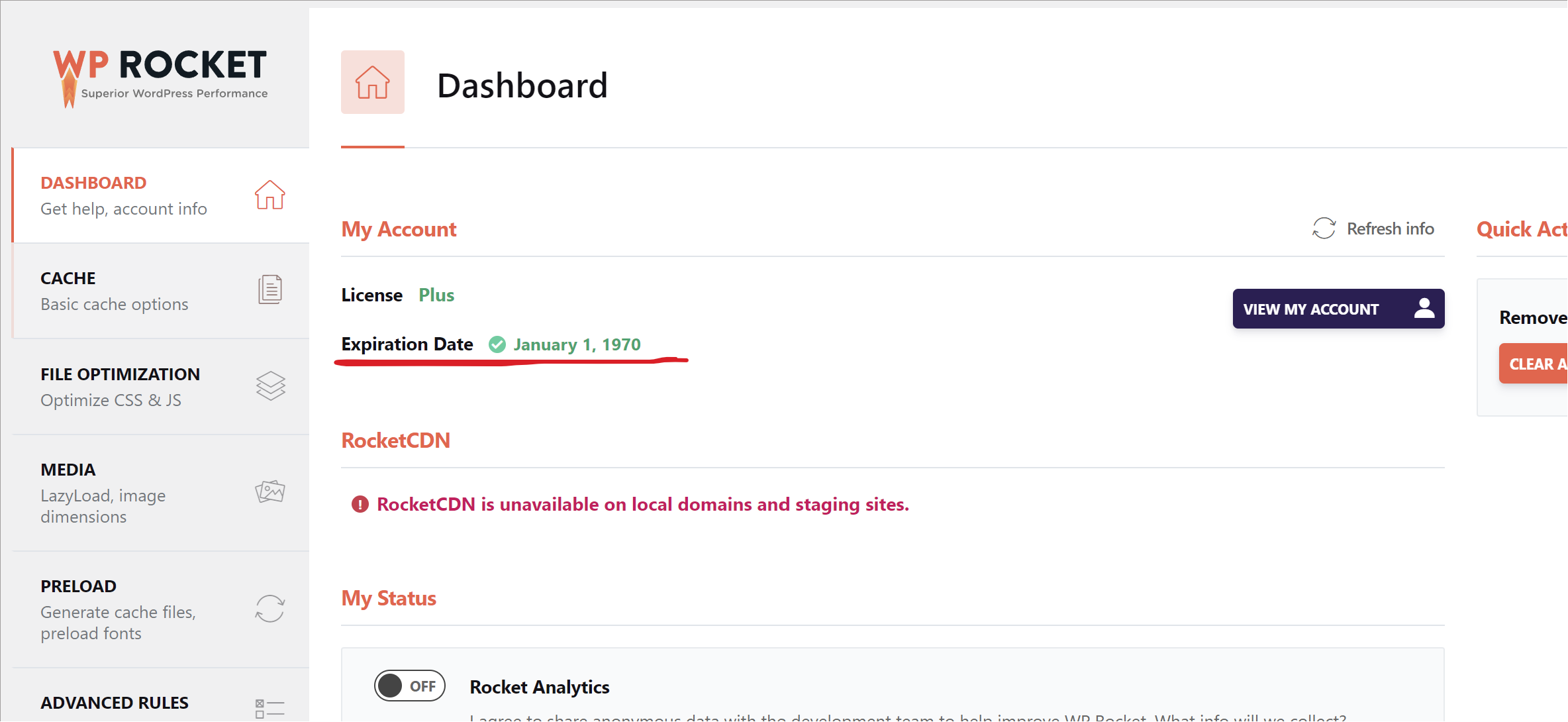Screen dimensions: 1568x722
Task: Click the user icon on View My Account
Action: [1424, 308]
